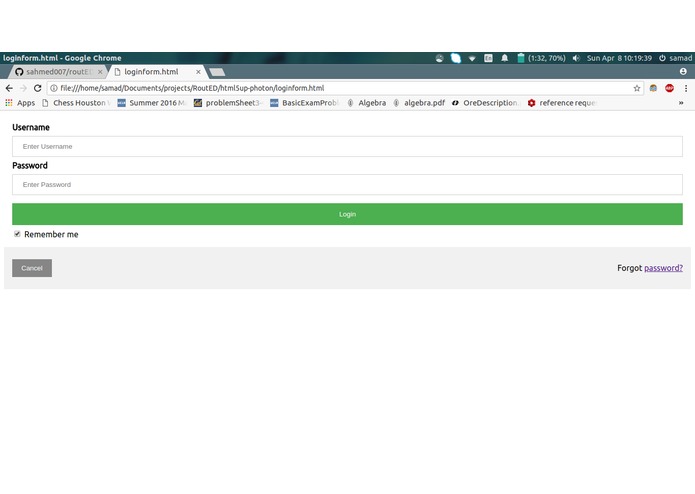Open the date and time indicator
The height and width of the screenshot is (494, 695).
(x=619, y=58)
